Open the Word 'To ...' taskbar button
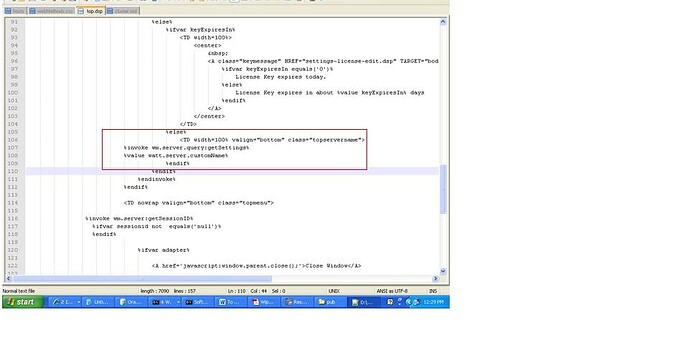 pos(232,302)
